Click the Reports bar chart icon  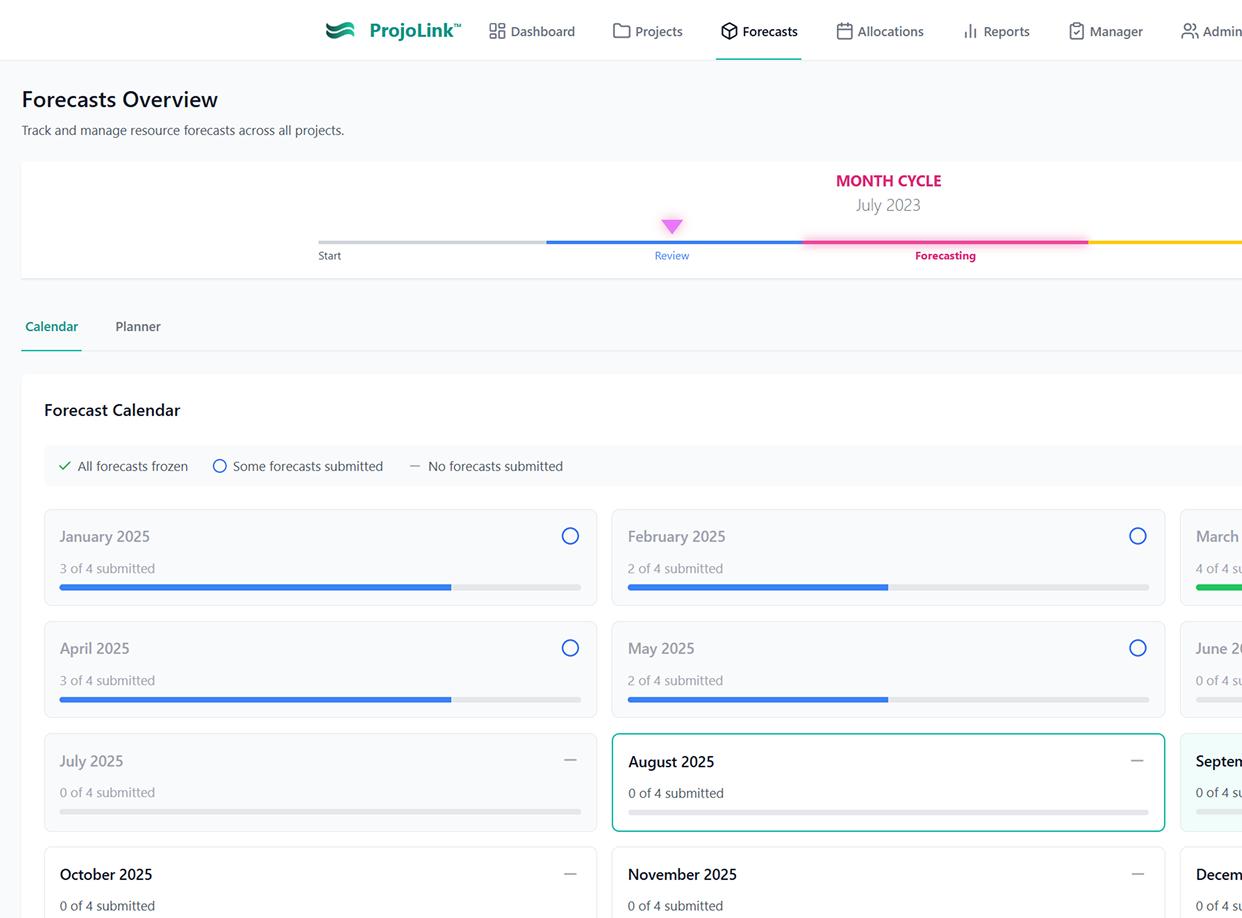tap(970, 31)
